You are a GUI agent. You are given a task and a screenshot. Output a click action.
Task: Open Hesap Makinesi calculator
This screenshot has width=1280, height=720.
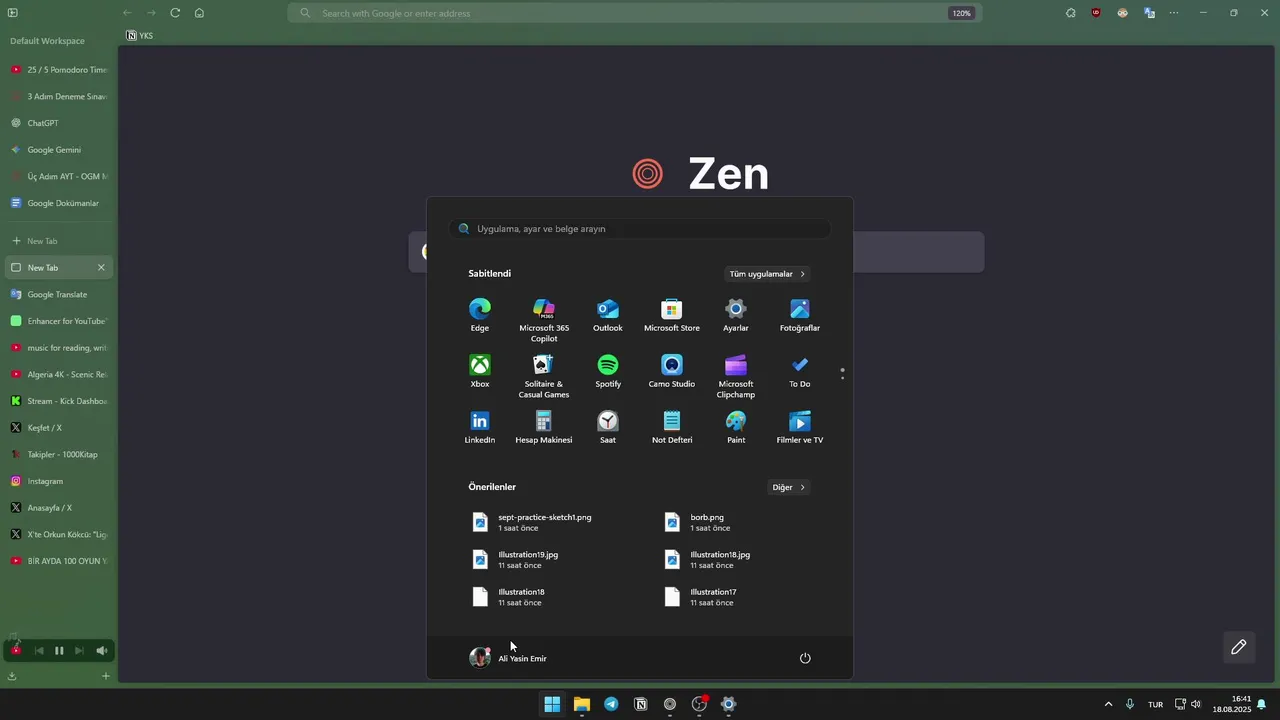click(x=544, y=427)
